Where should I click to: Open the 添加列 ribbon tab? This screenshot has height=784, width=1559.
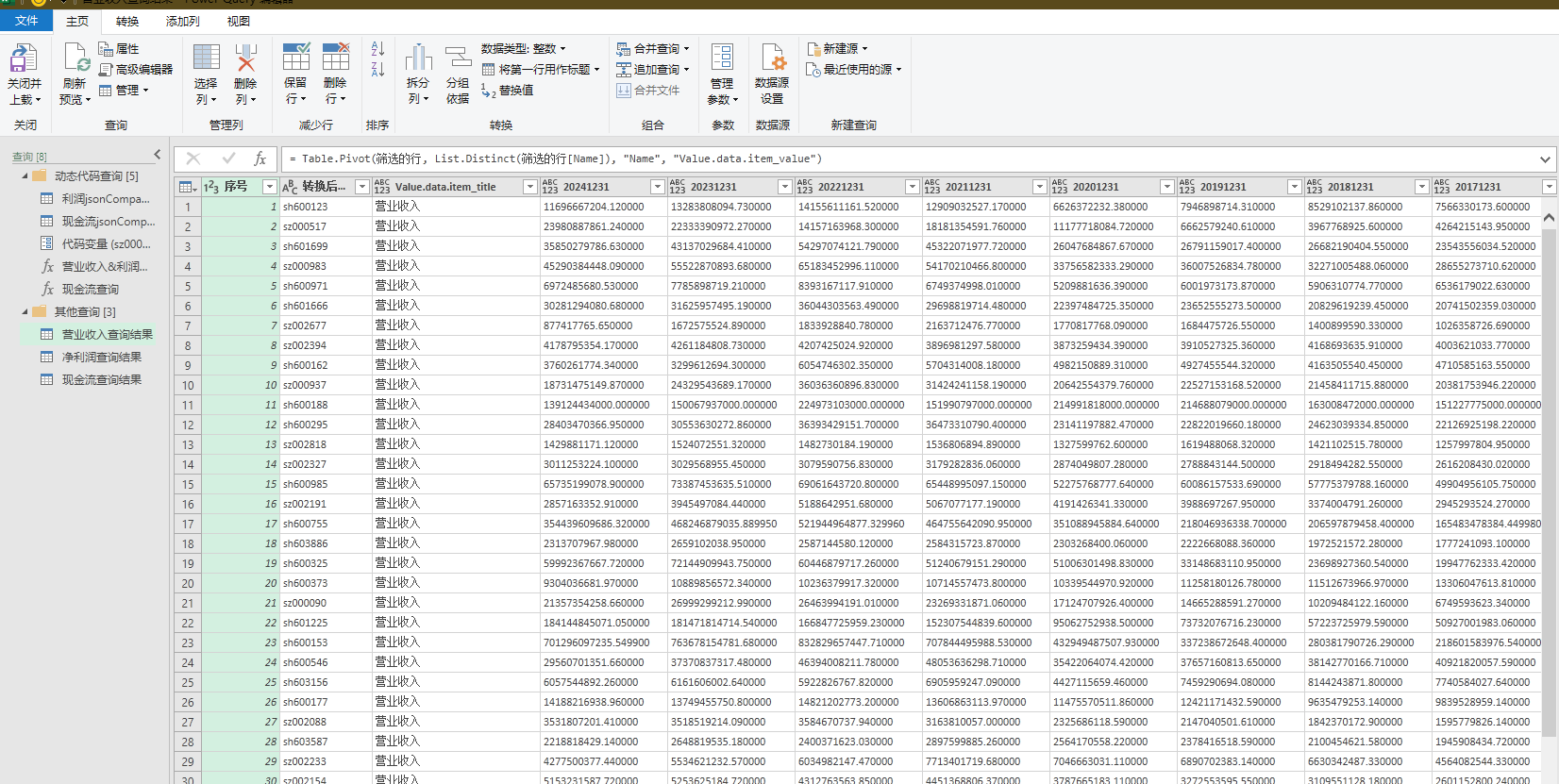(182, 21)
